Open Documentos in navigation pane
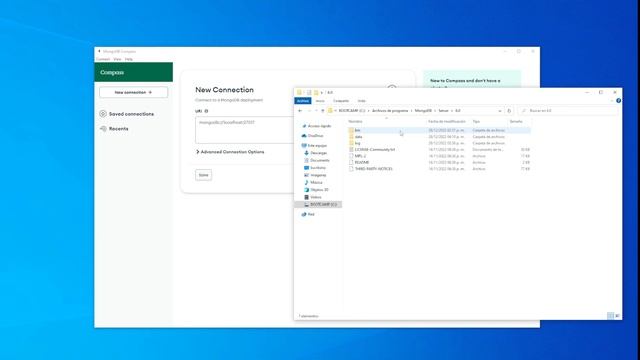Image resolution: width=640 pixels, height=360 pixels. coord(317,160)
